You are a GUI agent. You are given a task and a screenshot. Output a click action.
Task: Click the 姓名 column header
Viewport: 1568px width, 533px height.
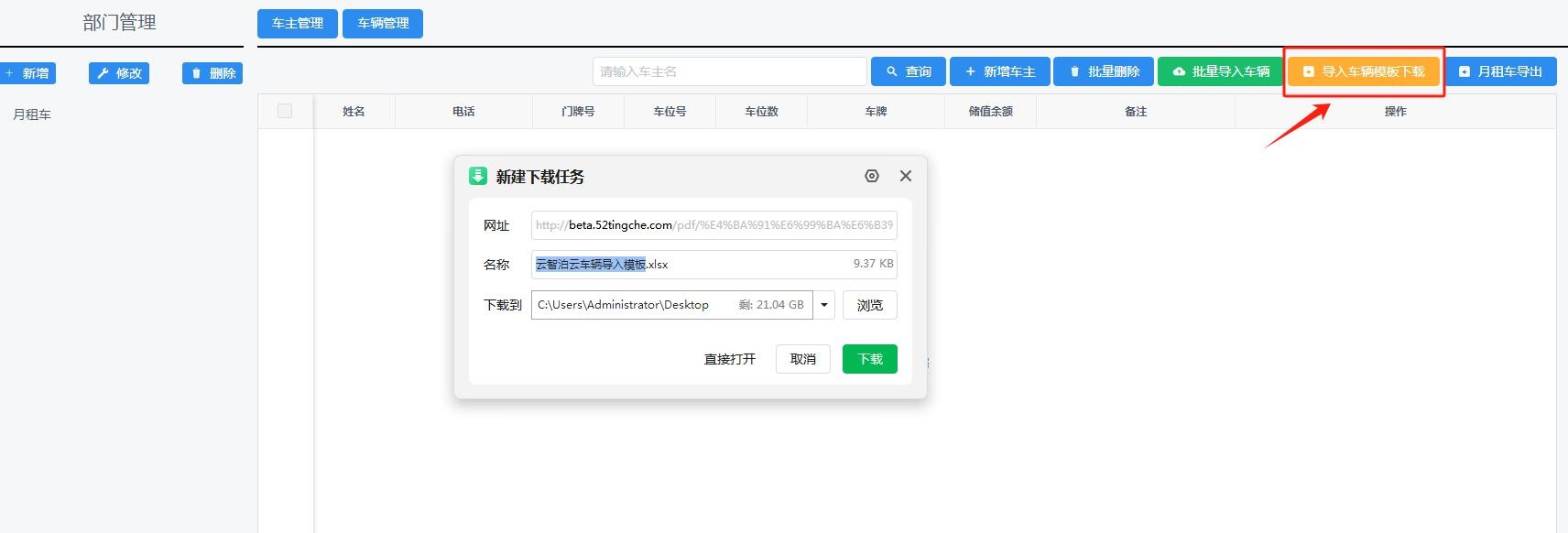tap(354, 112)
